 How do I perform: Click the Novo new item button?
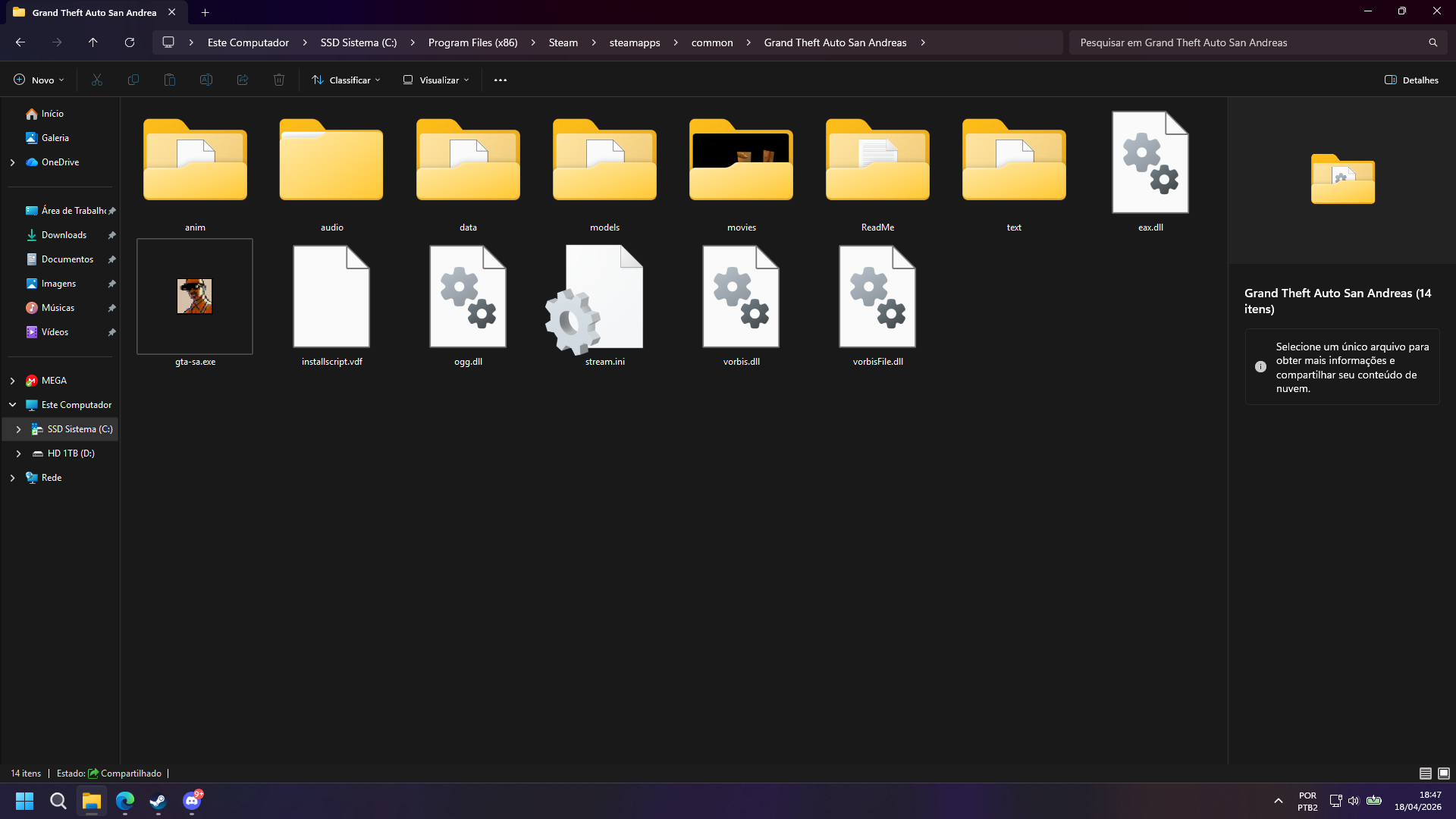tap(39, 80)
